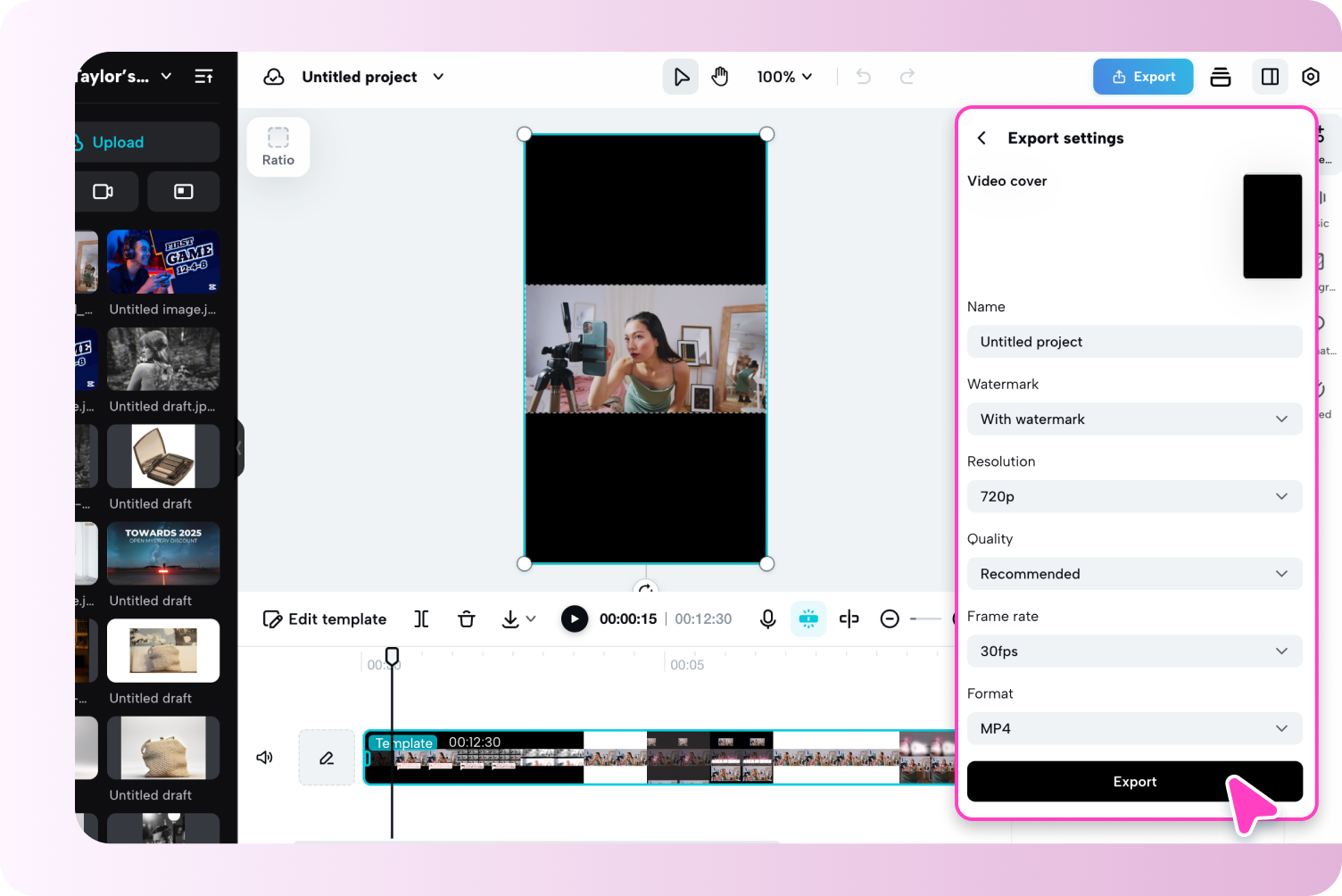The width and height of the screenshot is (1342, 896).
Task: Toggle the hand pan tool in the toolbar
Action: click(720, 77)
